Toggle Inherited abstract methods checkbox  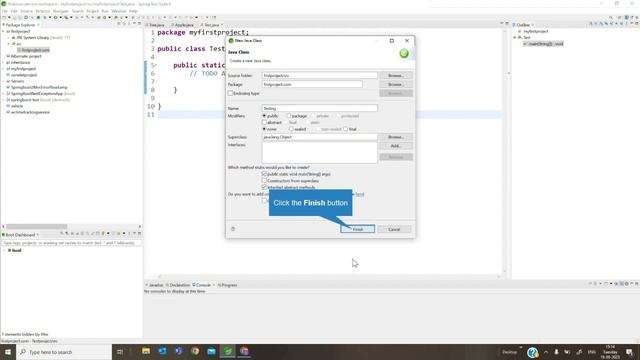pos(264,187)
